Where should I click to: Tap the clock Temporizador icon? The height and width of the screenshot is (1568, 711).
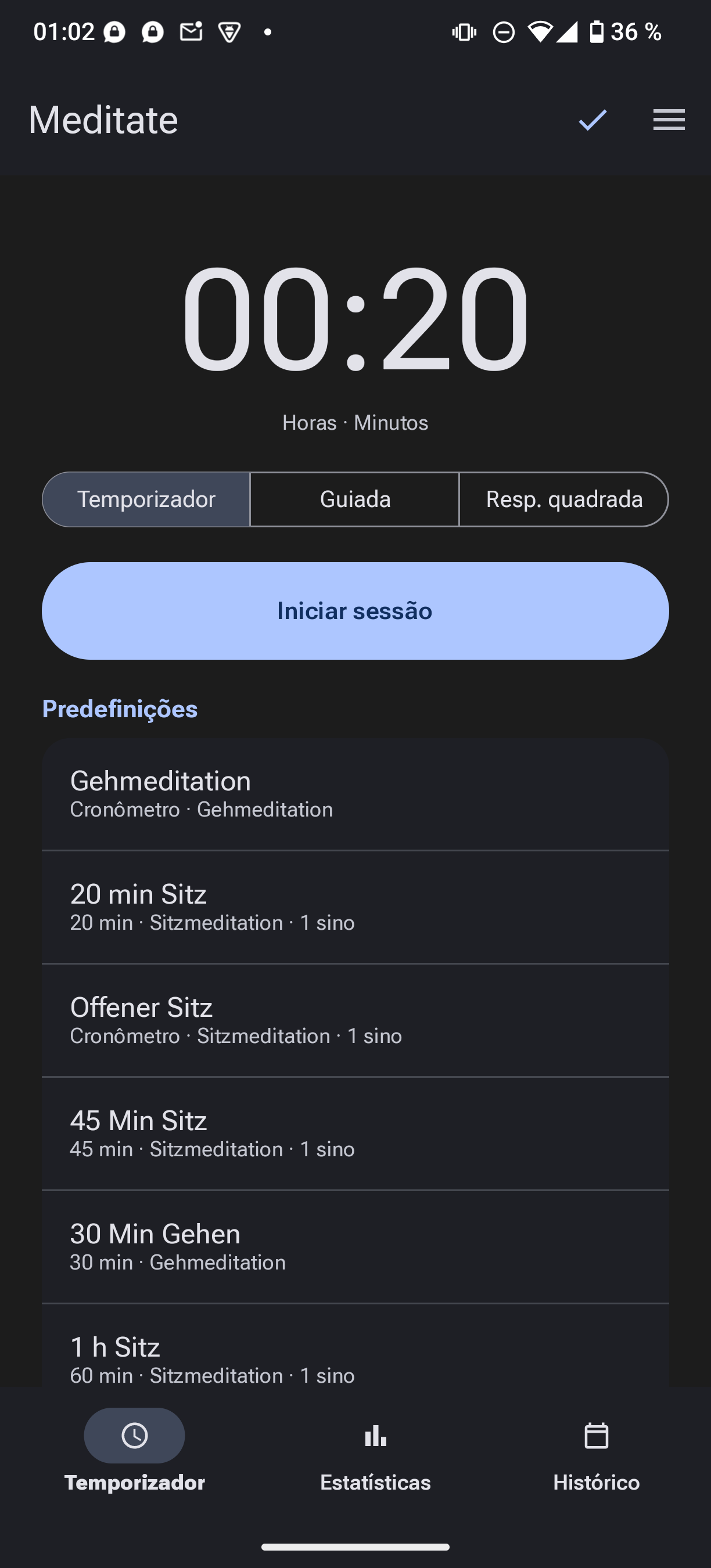click(135, 1436)
